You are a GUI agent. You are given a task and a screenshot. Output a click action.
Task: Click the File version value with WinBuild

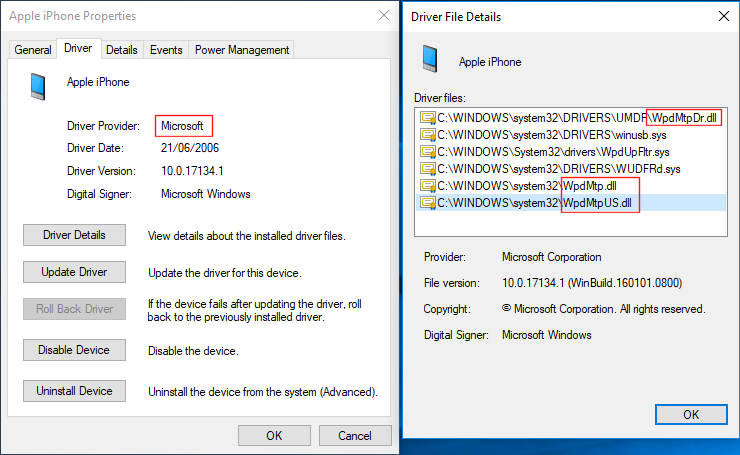tap(592, 283)
